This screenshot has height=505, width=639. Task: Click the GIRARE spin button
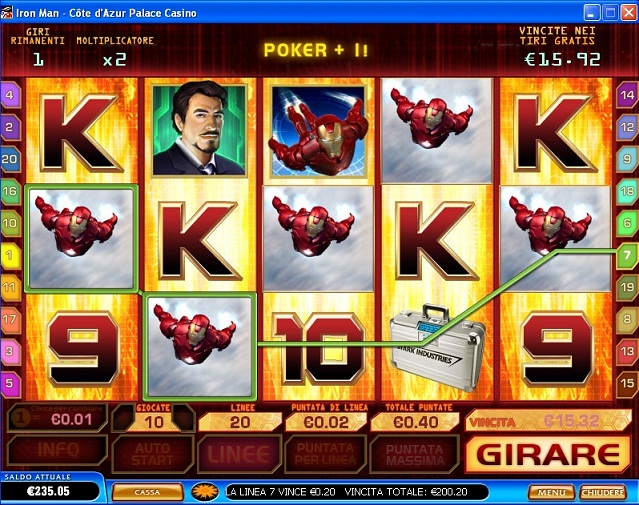[x=548, y=454]
